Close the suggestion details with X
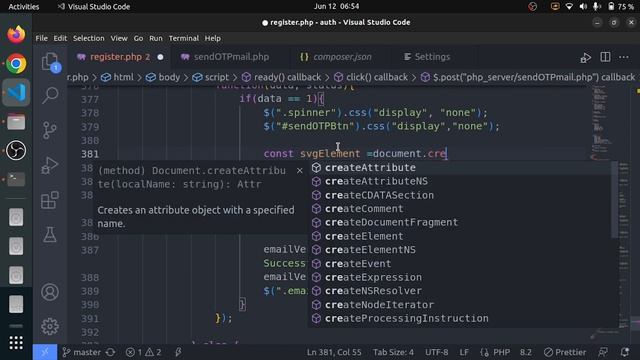Viewport: 640px width, 360px height. pyautogui.click(x=300, y=171)
